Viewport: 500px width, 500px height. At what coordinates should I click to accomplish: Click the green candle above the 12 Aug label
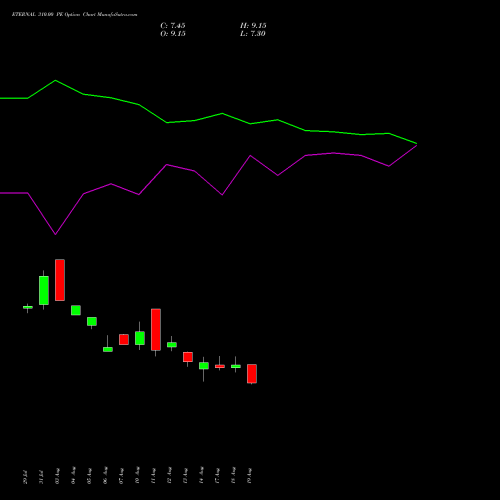pos(172,345)
